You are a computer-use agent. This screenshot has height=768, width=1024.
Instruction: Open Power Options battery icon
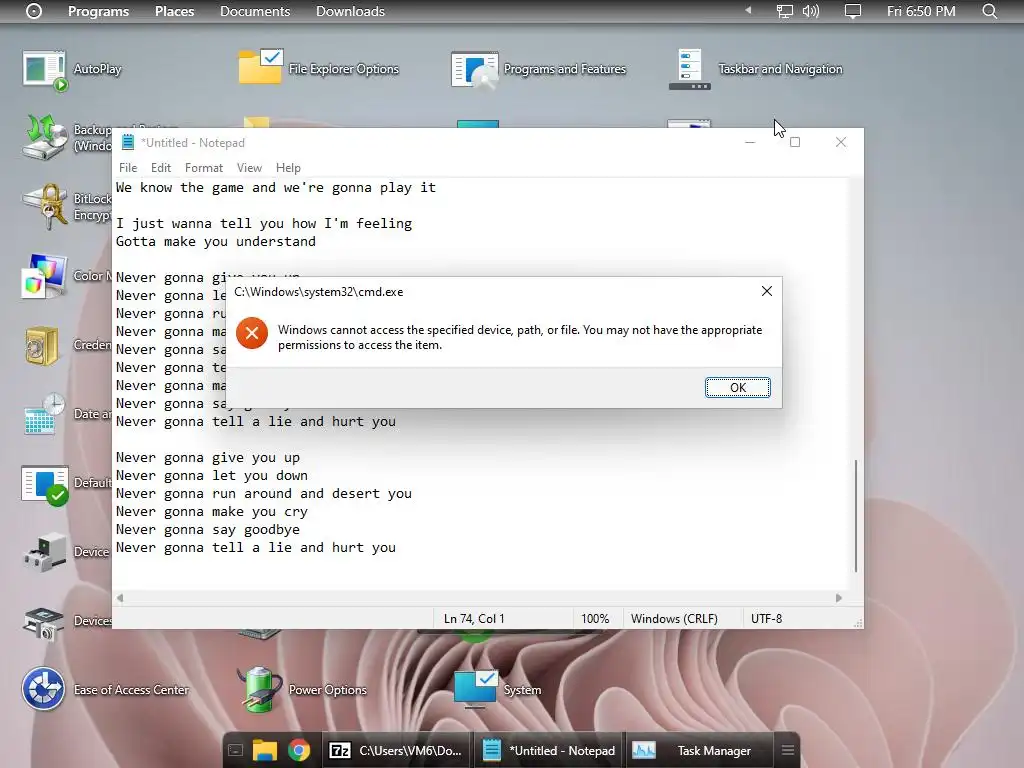pos(259,689)
